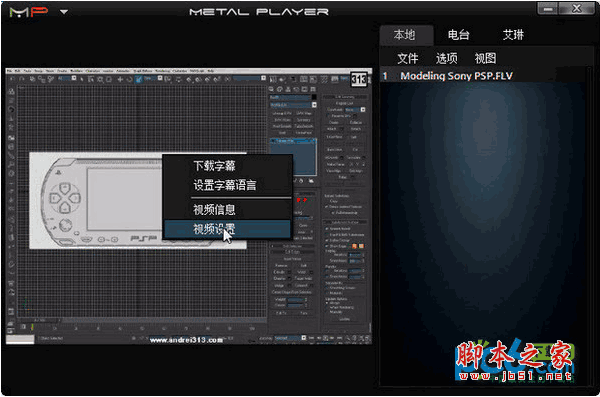Select Modeling Sony PSP.FLV in playlist
Viewport: 600px width, 397px height.
(x=483, y=76)
